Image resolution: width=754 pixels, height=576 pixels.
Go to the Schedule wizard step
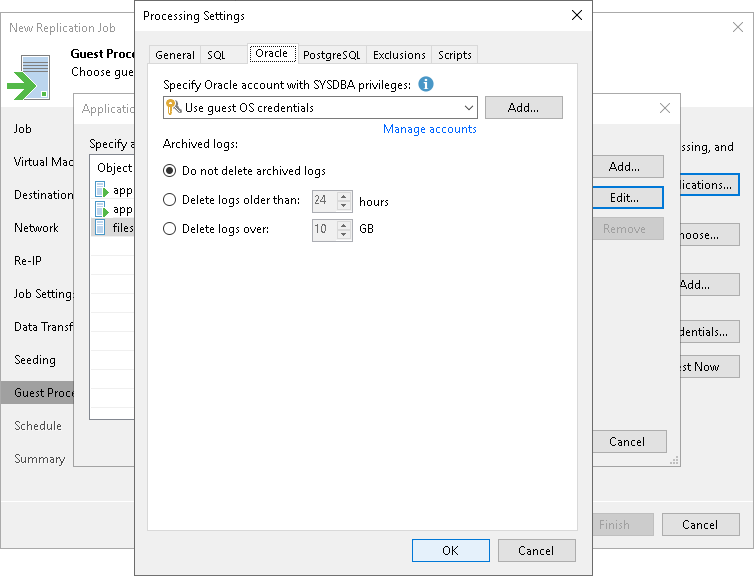click(x=38, y=426)
